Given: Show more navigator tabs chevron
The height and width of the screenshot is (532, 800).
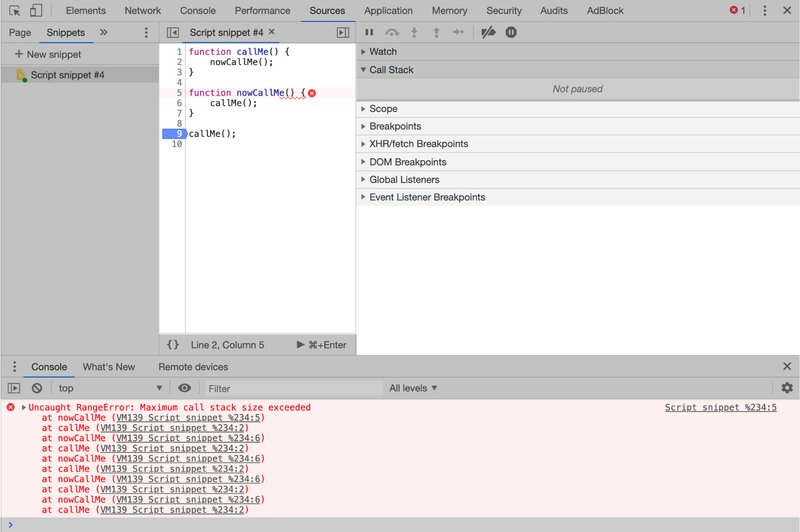Looking at the screenshot, I should coord(104,32).
